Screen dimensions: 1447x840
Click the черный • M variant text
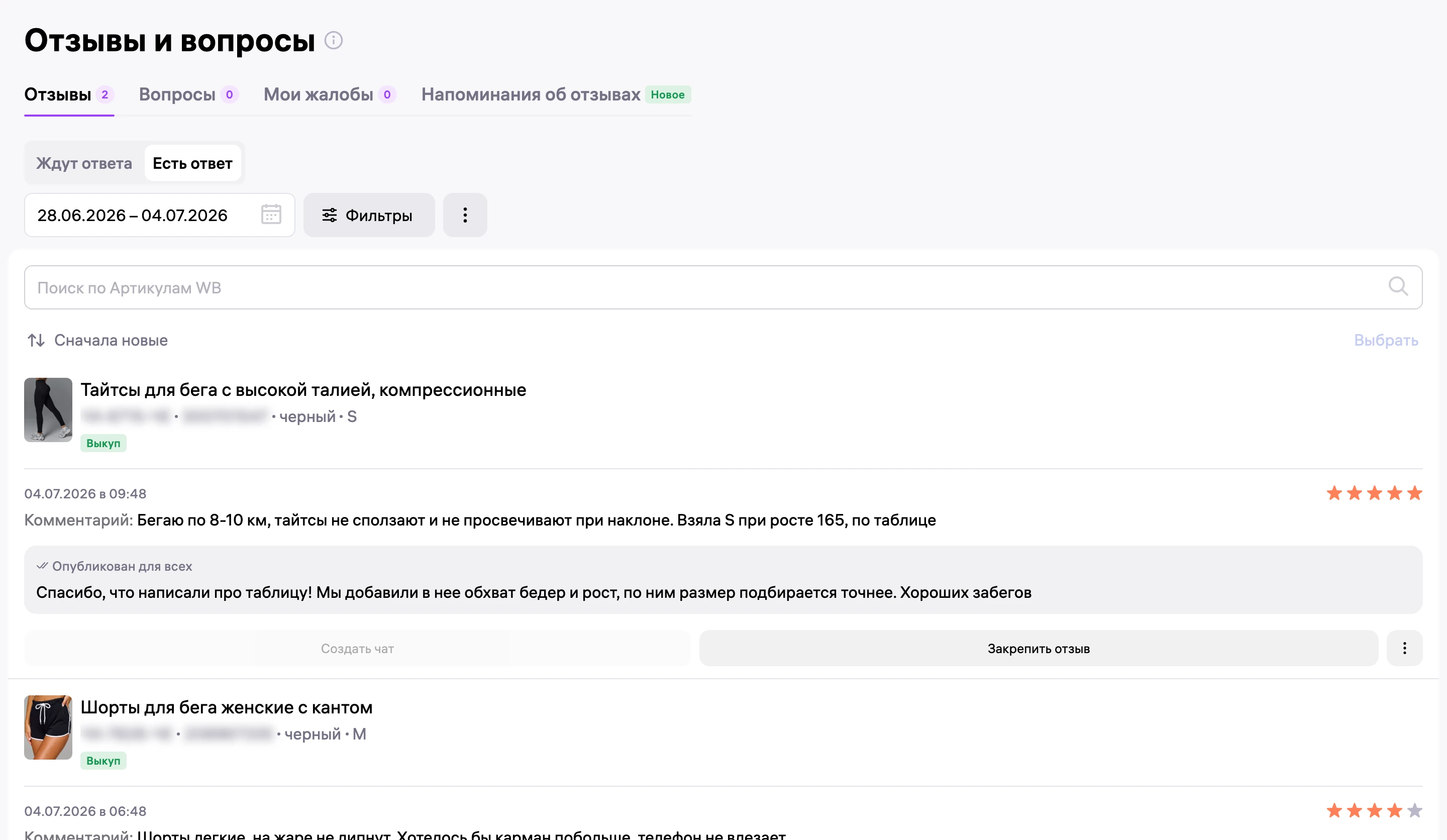coord(325,734)
